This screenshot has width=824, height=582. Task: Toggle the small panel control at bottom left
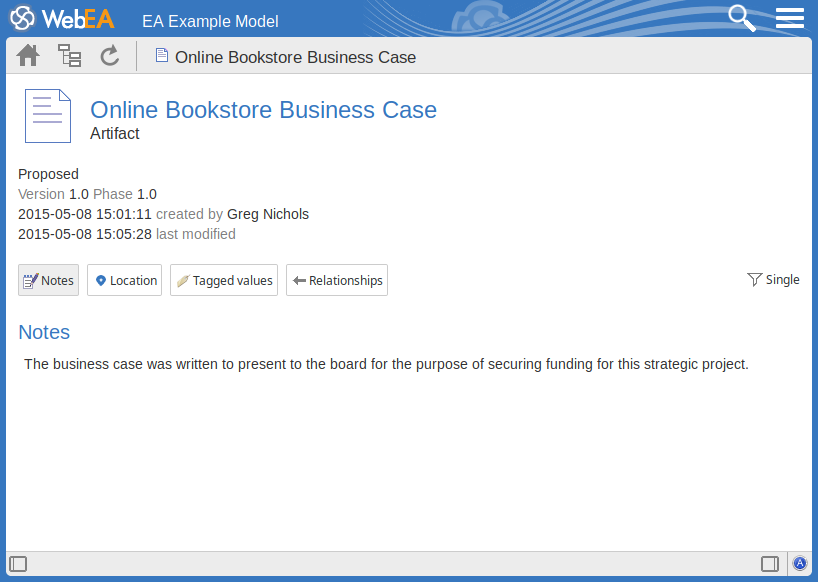17,563
